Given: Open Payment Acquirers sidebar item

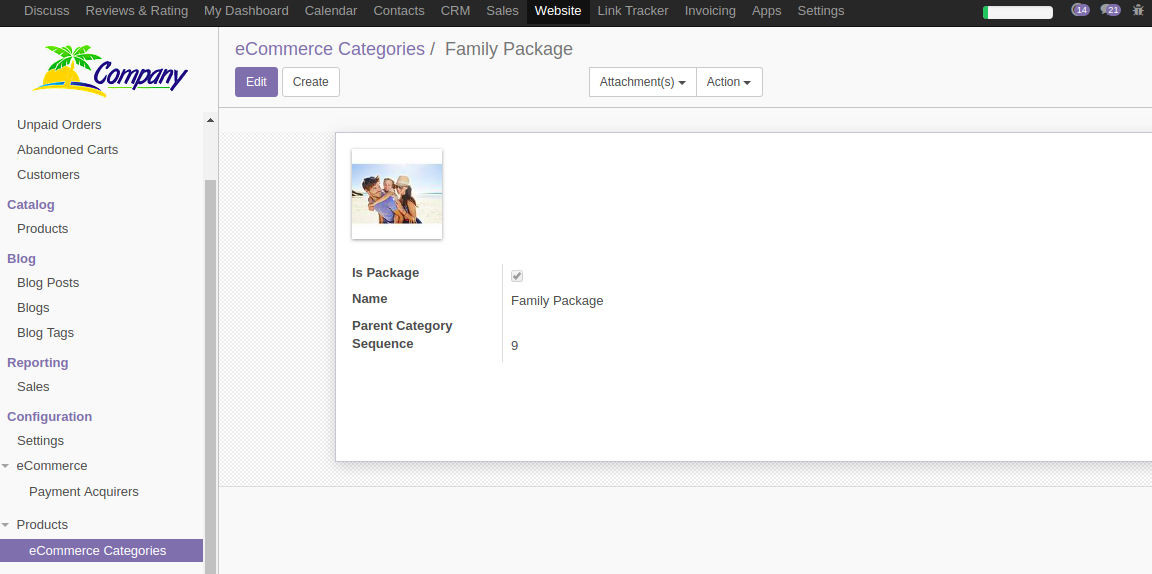Looking at the screenshot, I should click(84, 492).
